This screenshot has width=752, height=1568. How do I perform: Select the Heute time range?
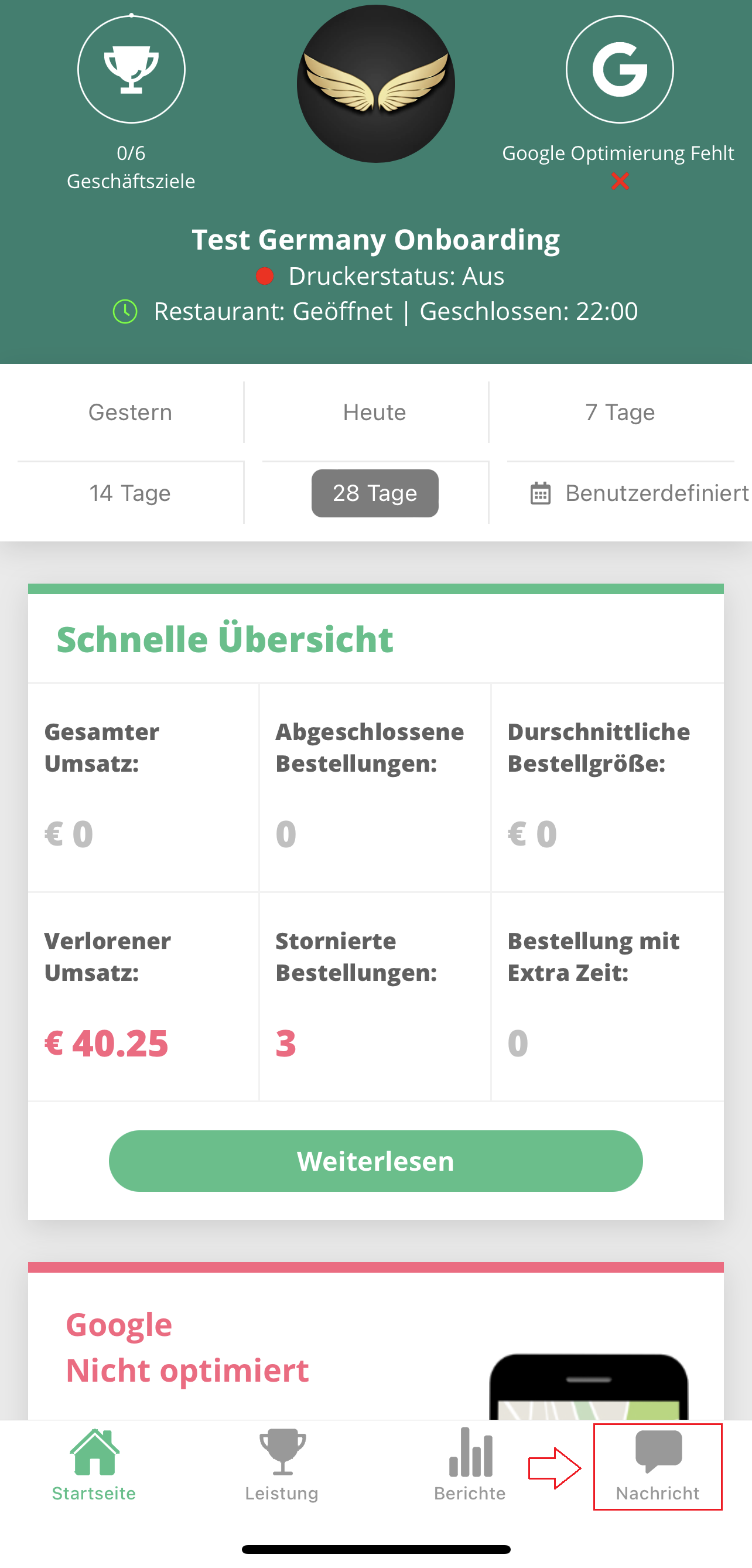[375, 412]
